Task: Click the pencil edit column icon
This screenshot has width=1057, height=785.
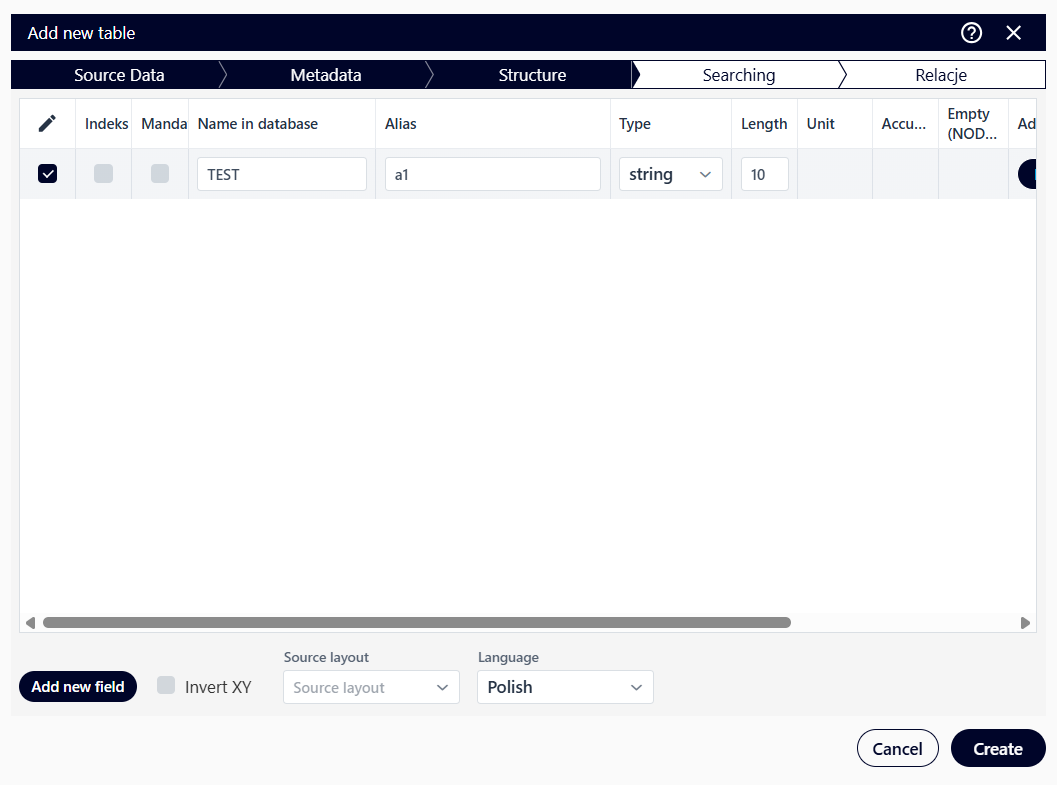Action: tap(47, 124)
